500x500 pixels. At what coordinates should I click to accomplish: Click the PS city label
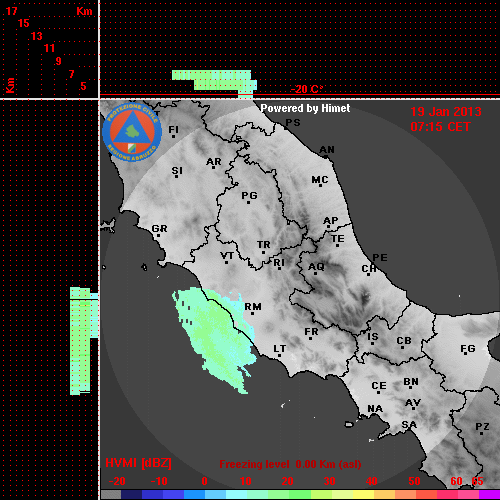tap(293, 123)
